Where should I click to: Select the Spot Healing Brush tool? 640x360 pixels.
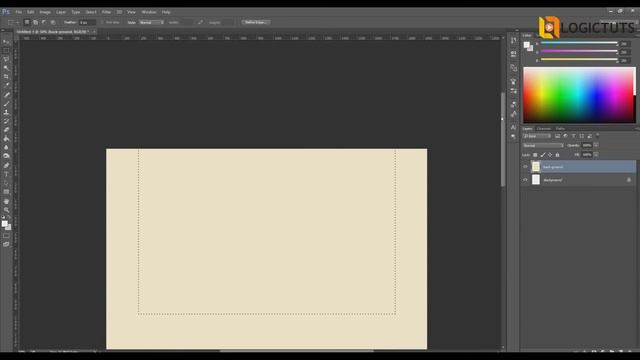[6, 95]
